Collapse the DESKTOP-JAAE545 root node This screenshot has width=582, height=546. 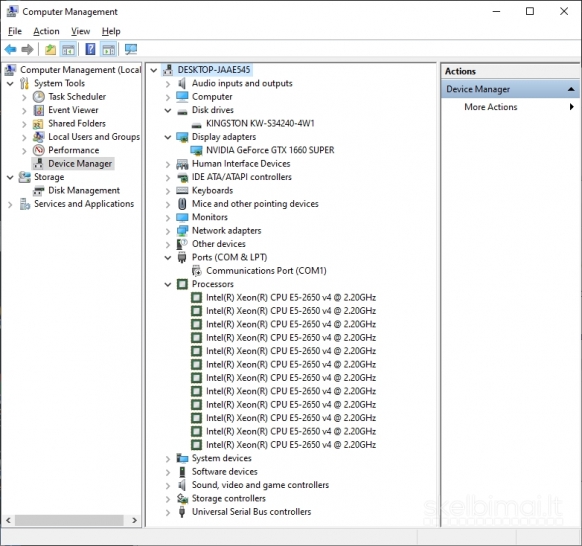[x=154, y=70]
